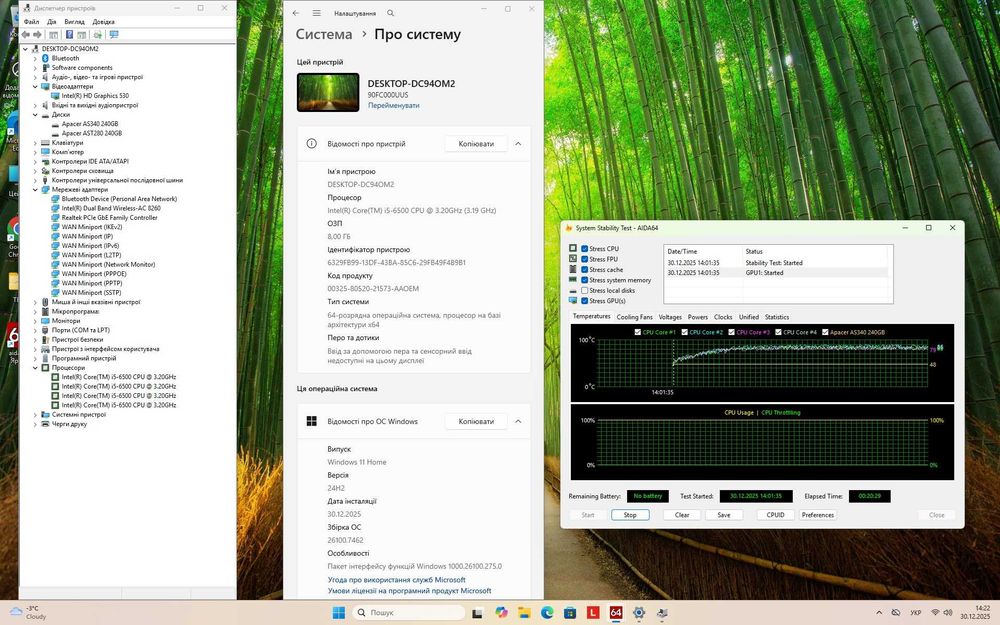The height and width of the screenshot is (625, 1000).
Task: Click the Settings search magnifier icon
Action: [390, 13]
